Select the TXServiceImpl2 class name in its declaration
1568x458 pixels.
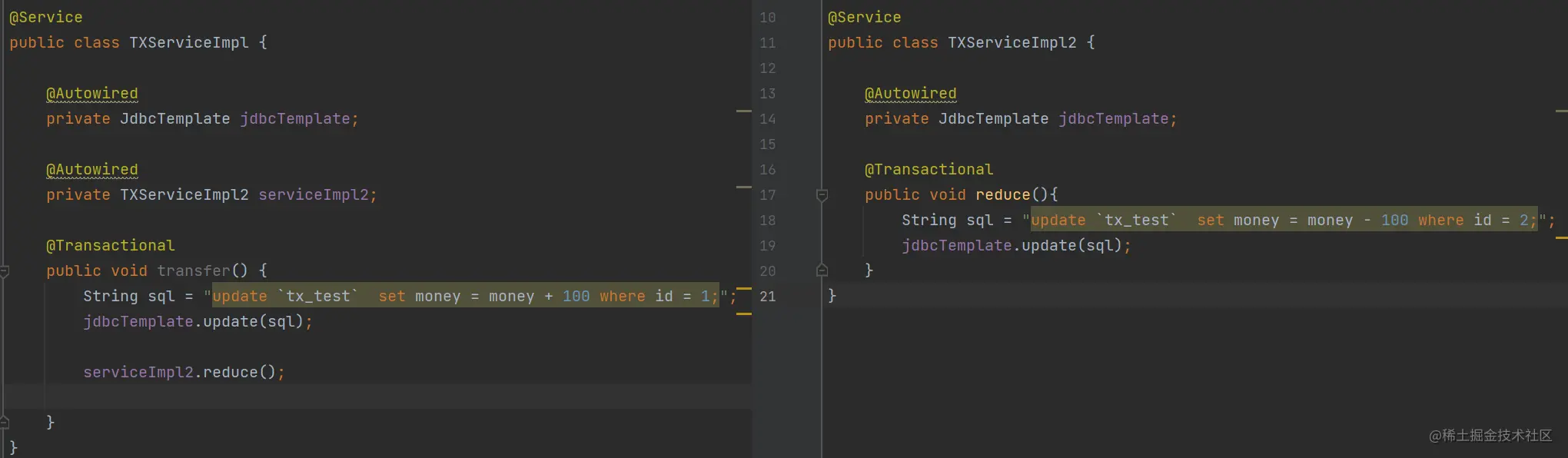coord(1012,43)
